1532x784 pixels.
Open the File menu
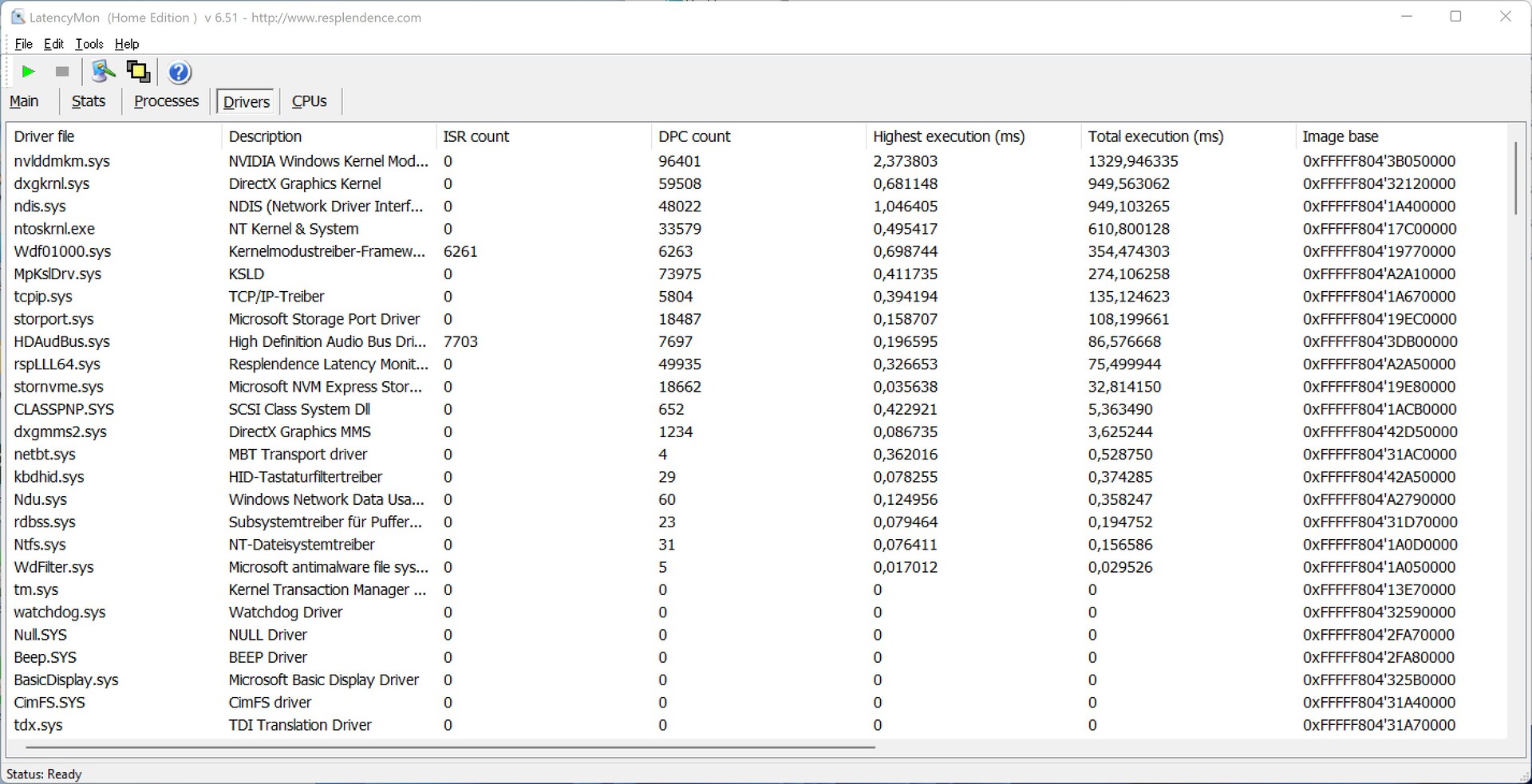click(x=23, y=44)
